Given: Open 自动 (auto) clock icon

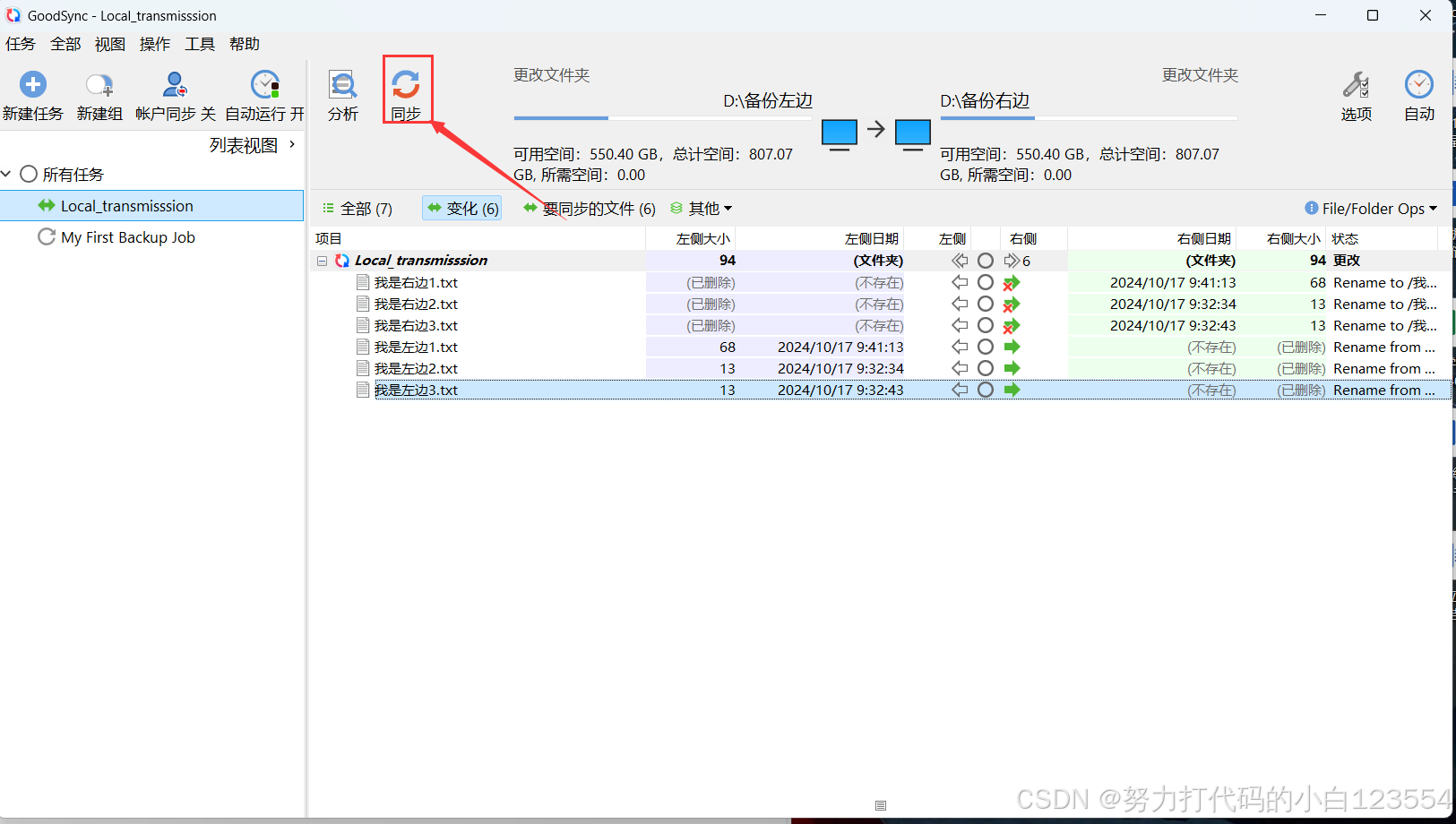Looking at the screenshot, I should [1419, 84].
